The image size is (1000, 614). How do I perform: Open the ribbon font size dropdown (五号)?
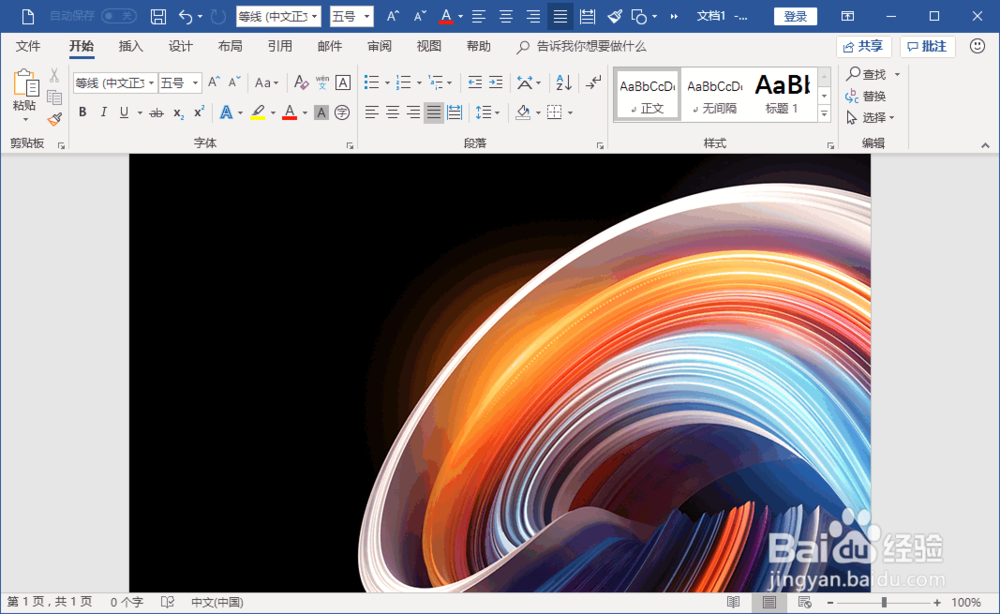[x=195, y=83]
